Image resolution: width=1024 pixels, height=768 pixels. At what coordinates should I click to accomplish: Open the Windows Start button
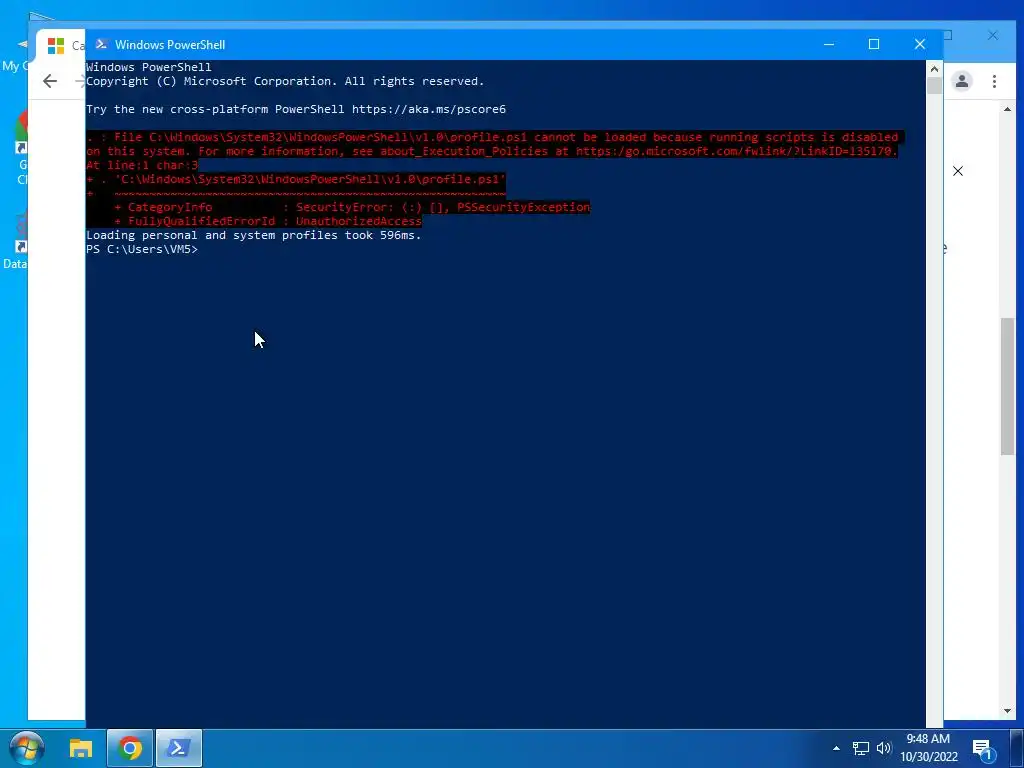pyautogui.click(x=27, y=748)
